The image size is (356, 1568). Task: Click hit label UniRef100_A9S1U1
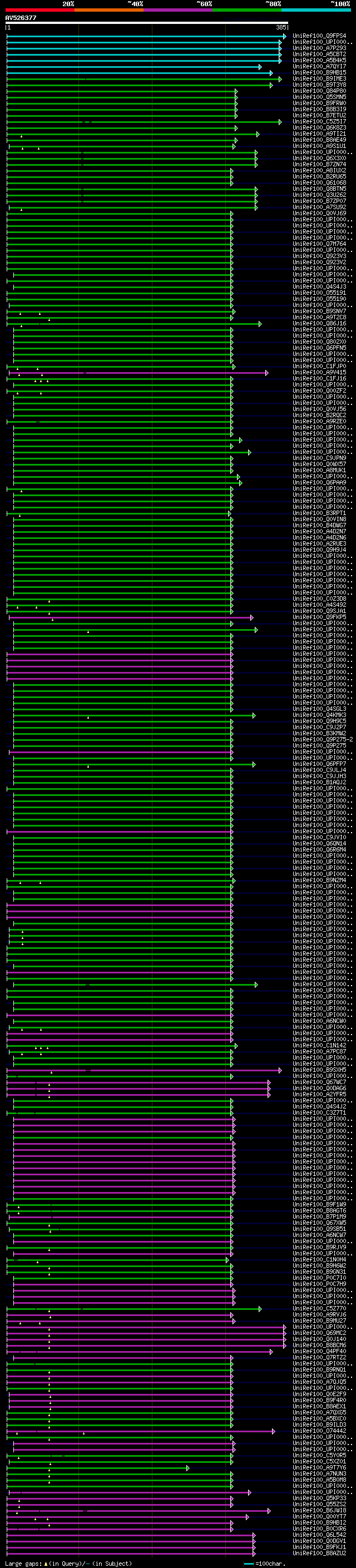(319, 146)
